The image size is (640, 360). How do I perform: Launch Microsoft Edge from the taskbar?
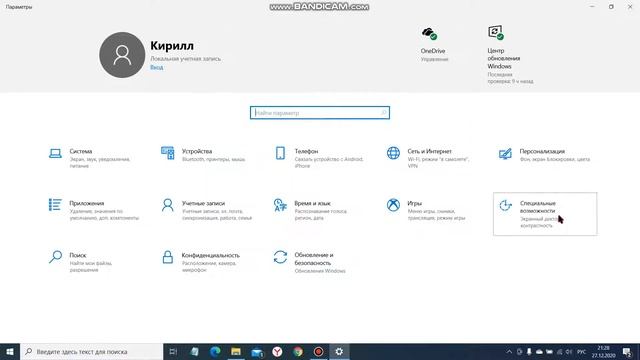(215, 351)
